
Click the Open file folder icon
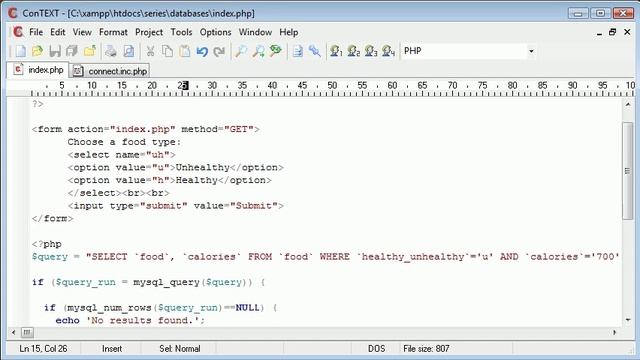pos(37,51)
